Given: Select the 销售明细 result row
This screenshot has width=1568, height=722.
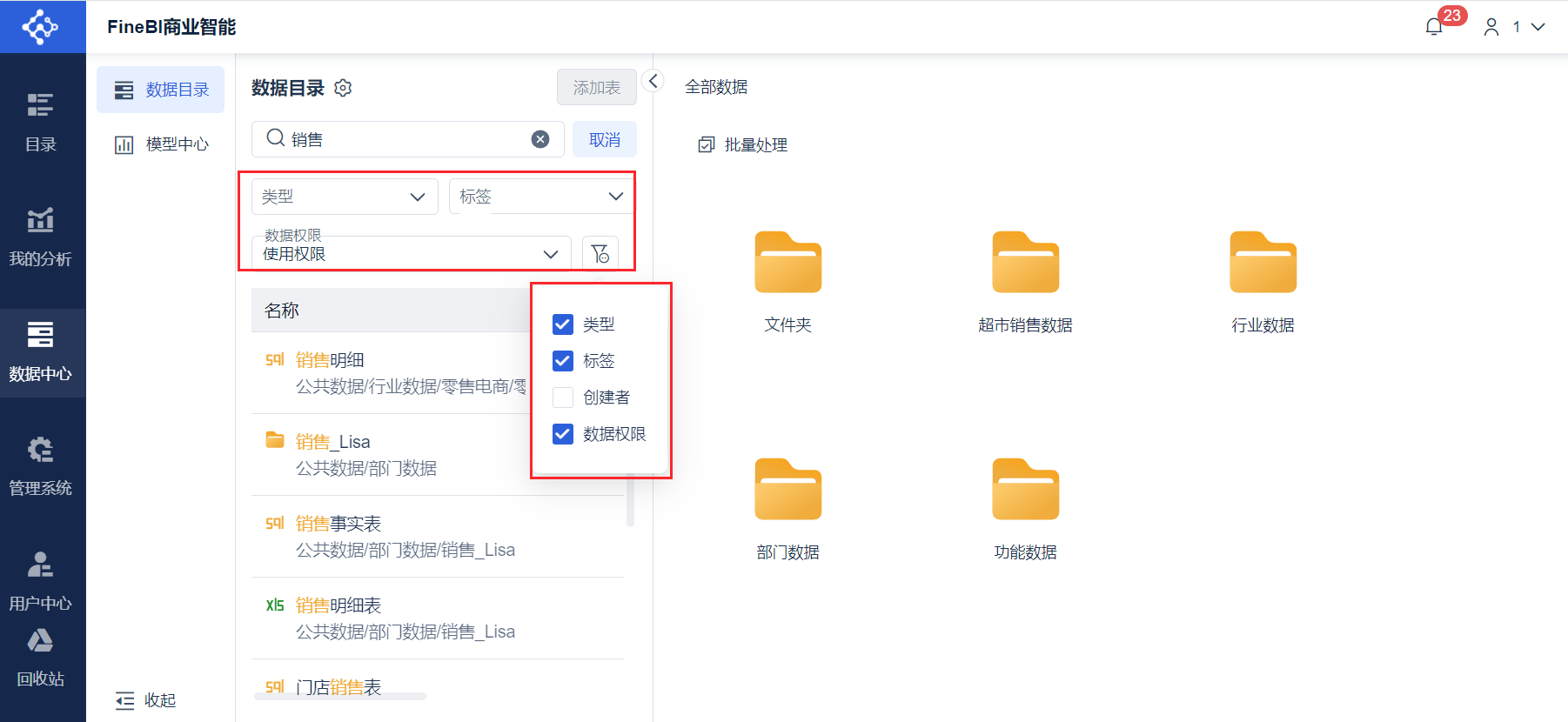Looking at the screenshot, I should point(438,372).
